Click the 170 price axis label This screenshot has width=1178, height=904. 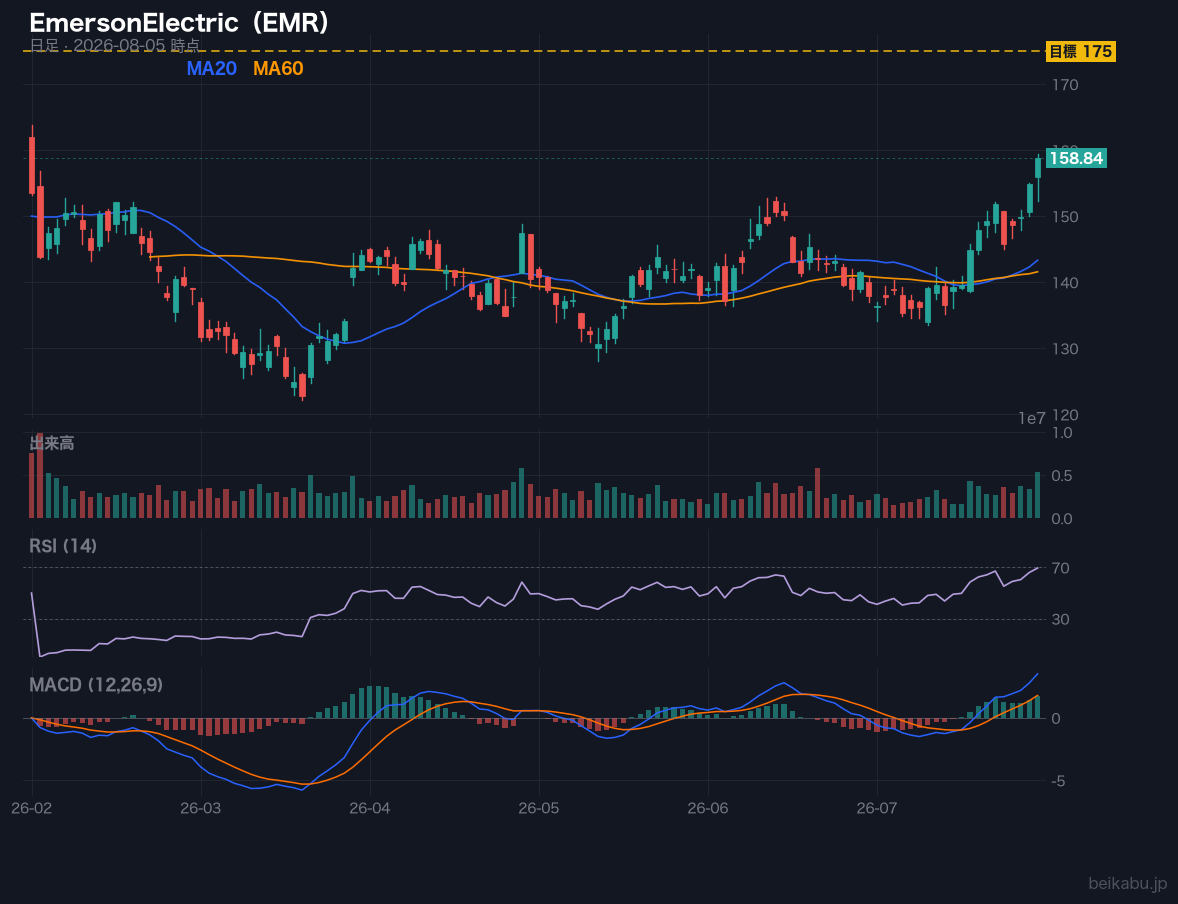(x=1065, y=85)
